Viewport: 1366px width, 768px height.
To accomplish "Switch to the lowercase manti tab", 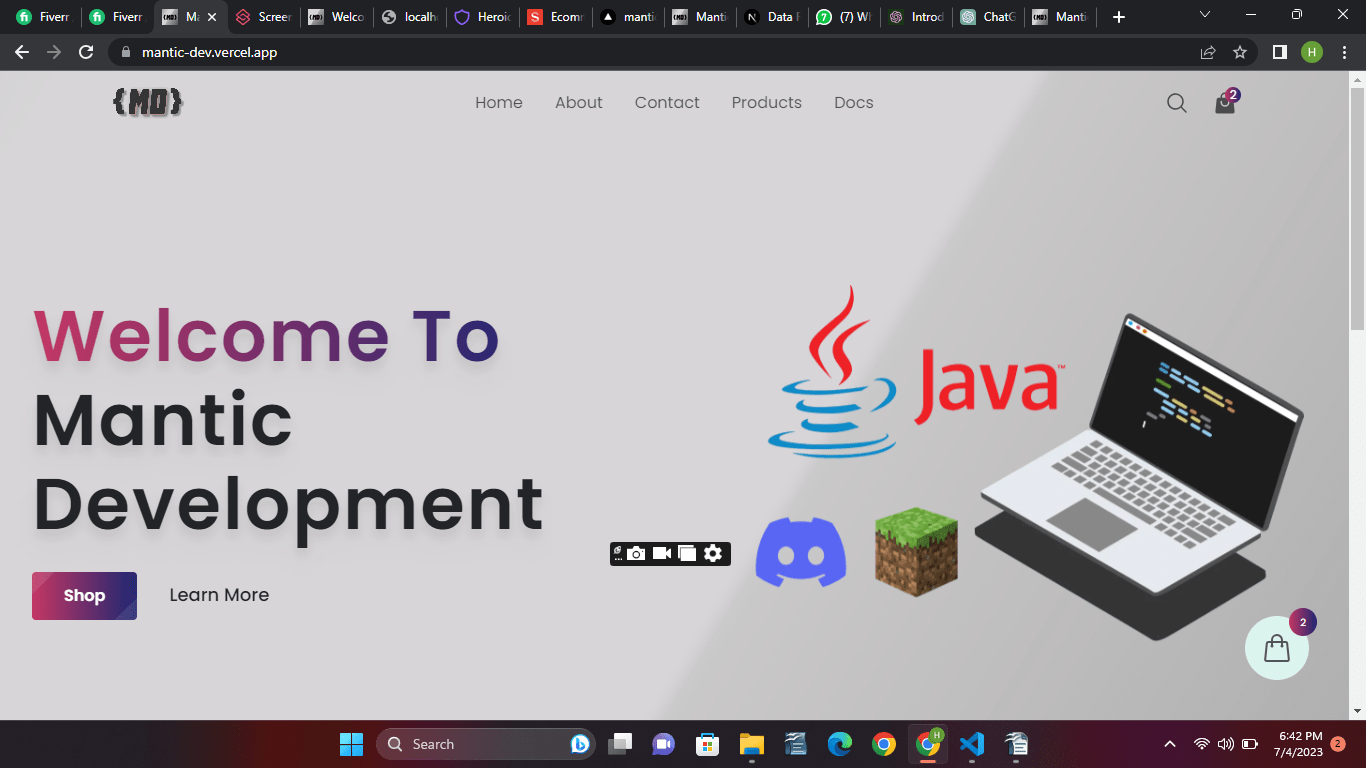I will click(x=628, y=17).
